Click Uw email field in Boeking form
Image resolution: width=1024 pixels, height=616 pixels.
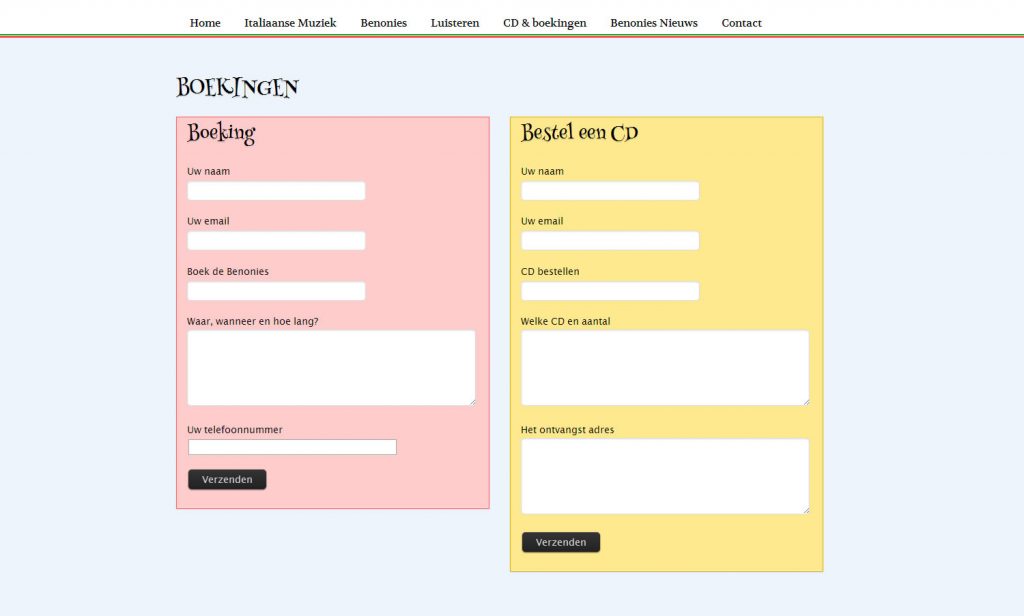pos(276,240)
